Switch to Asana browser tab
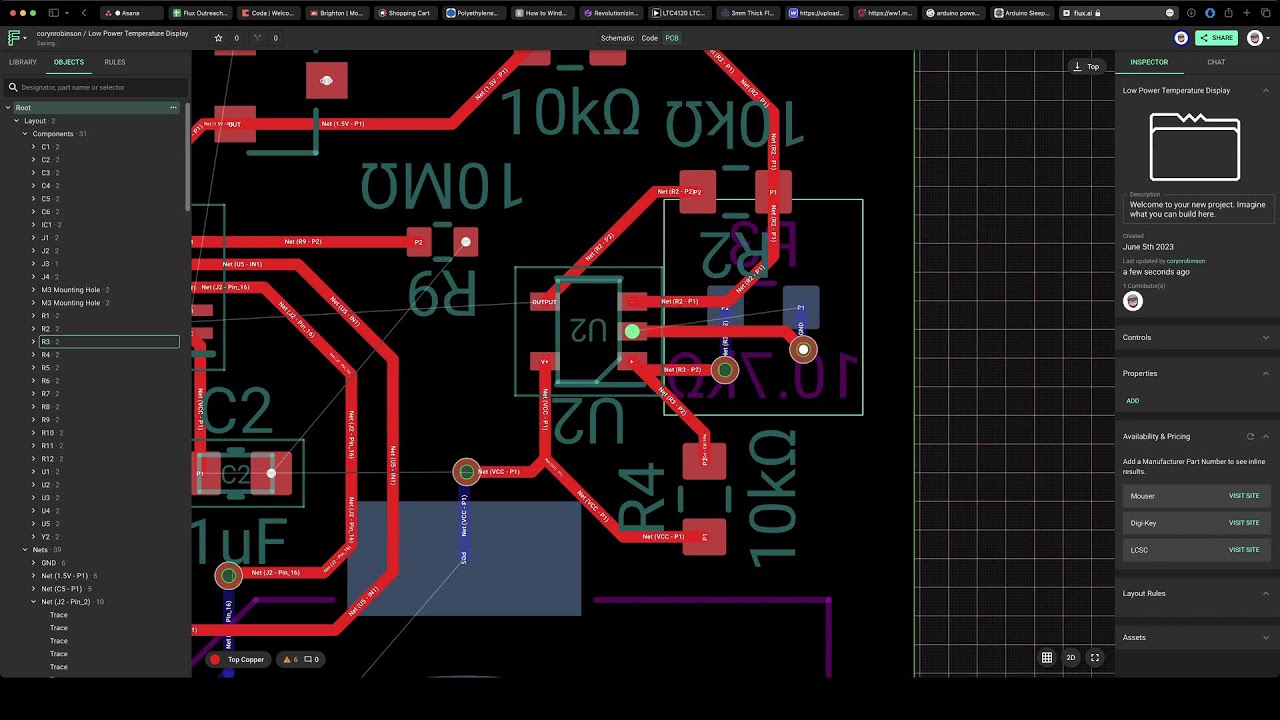The image size is (1280, 720). pyautogui.click(x=133, y=13)
